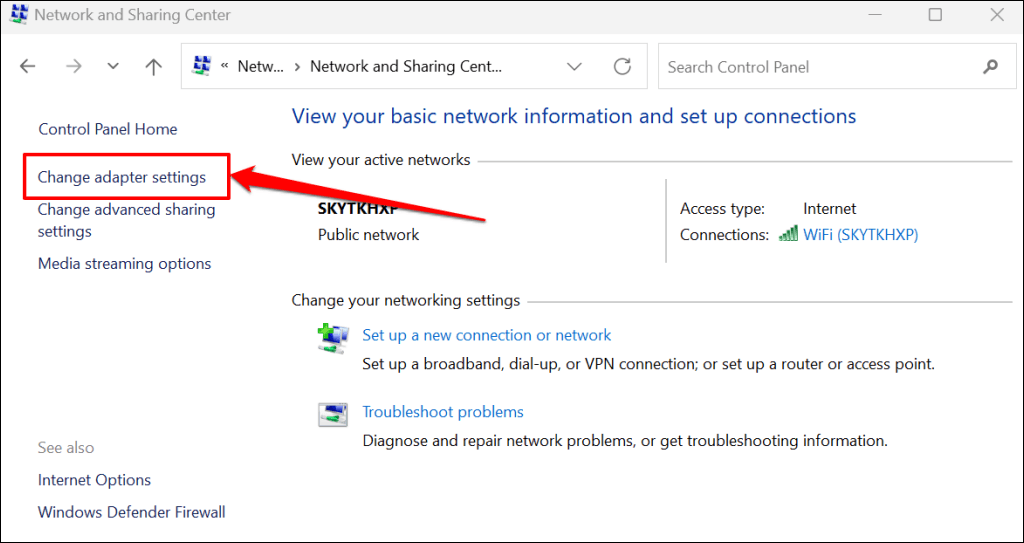Open Change adapter settings

tap(122, 177)
